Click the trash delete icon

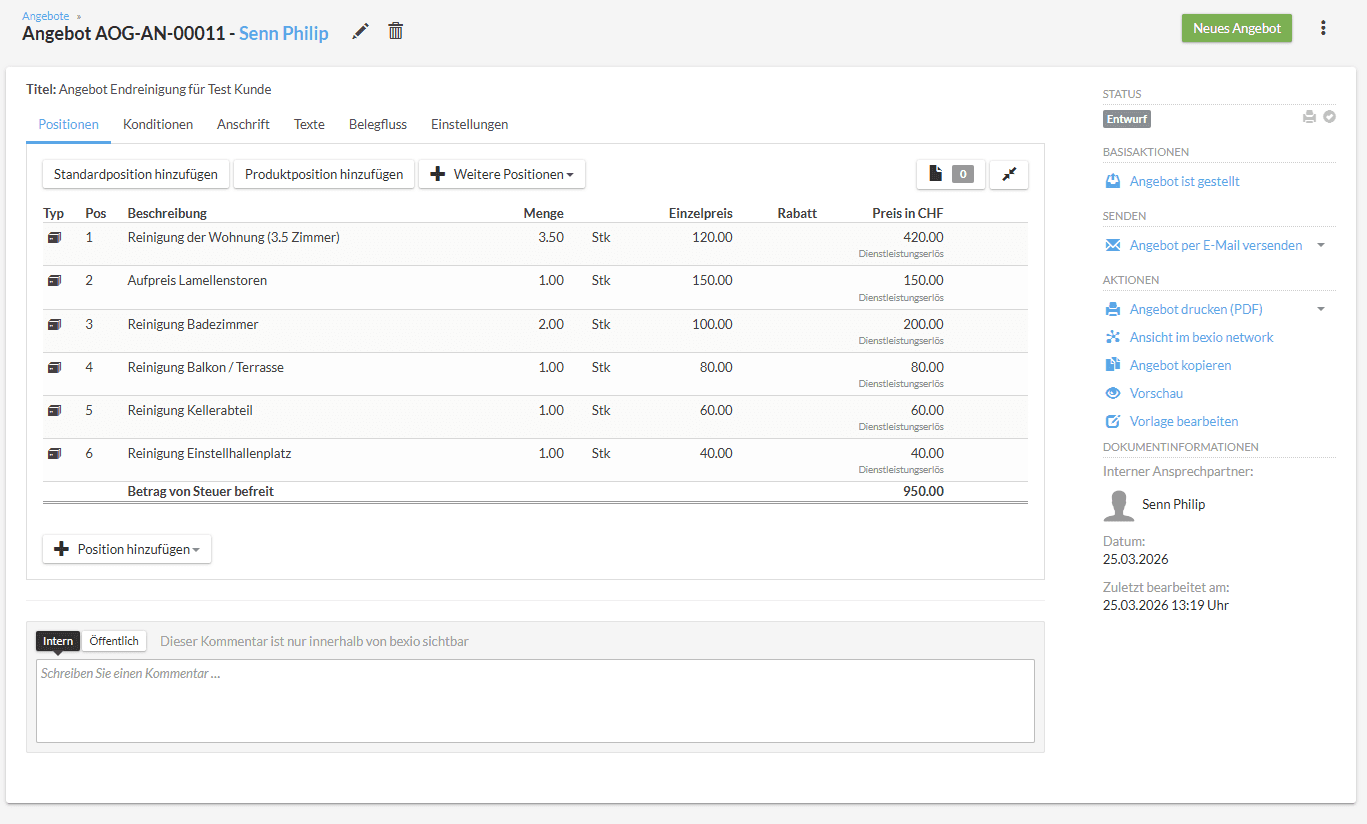tap(396, 31)
